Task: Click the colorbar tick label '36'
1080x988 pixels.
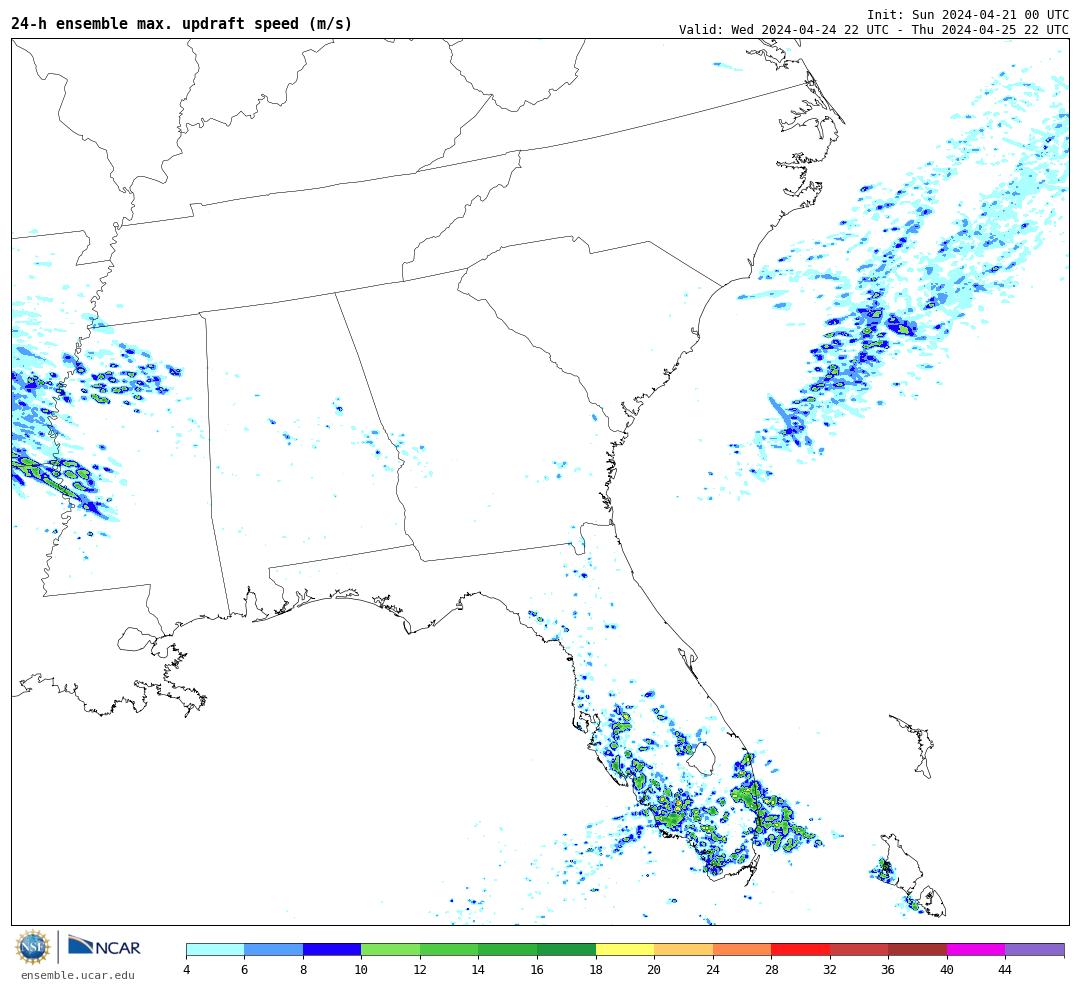Action: 889,970
